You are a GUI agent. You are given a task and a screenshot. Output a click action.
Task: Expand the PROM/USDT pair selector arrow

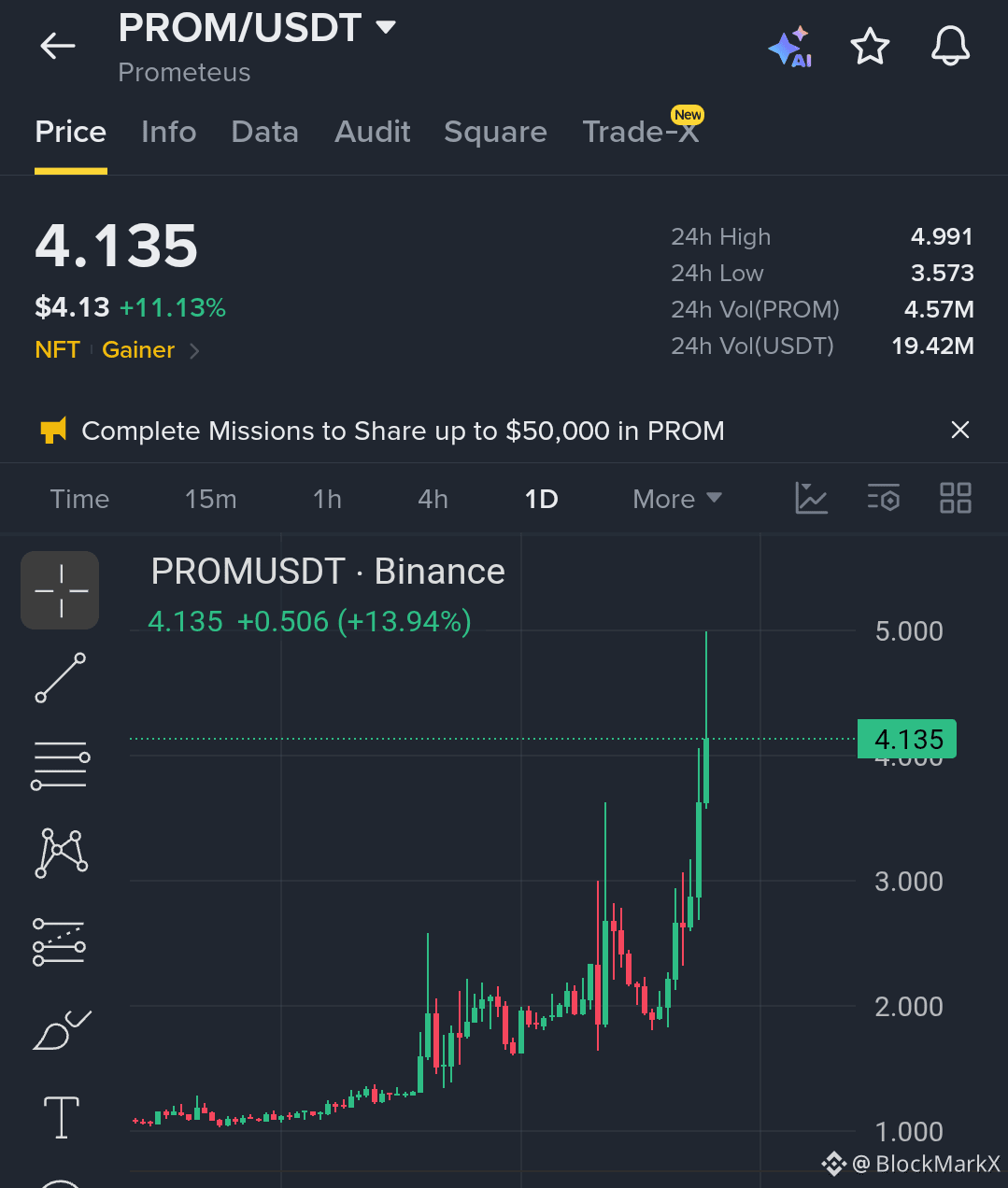point(386,27)
